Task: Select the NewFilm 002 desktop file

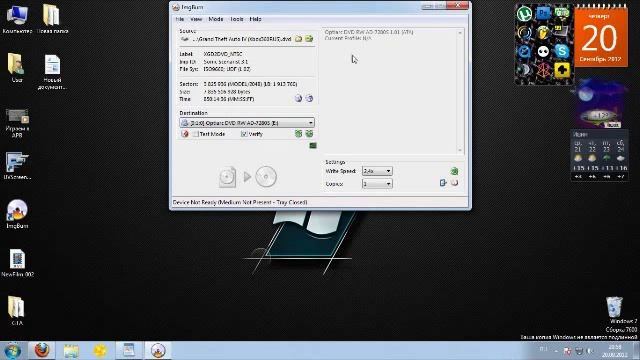Action: [x=17, y=263]
